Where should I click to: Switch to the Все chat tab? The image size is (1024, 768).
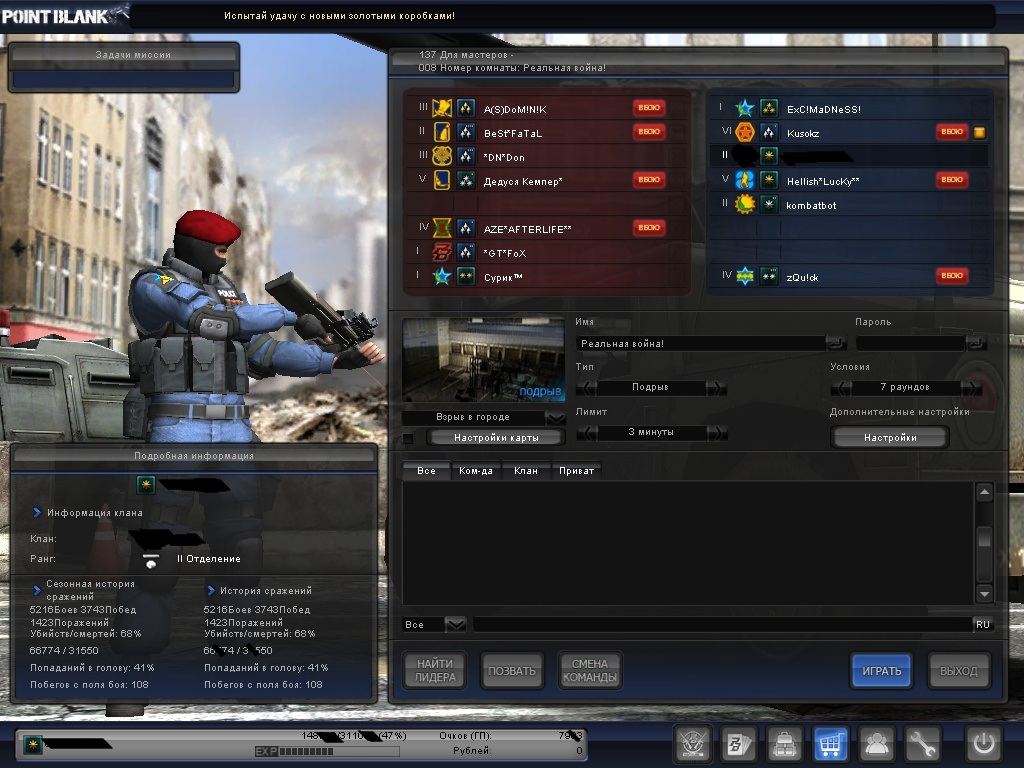pos(426,470)
